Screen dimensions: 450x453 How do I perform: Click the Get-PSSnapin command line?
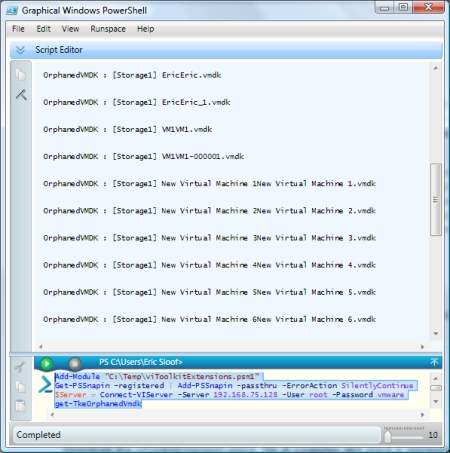(234, 386)
